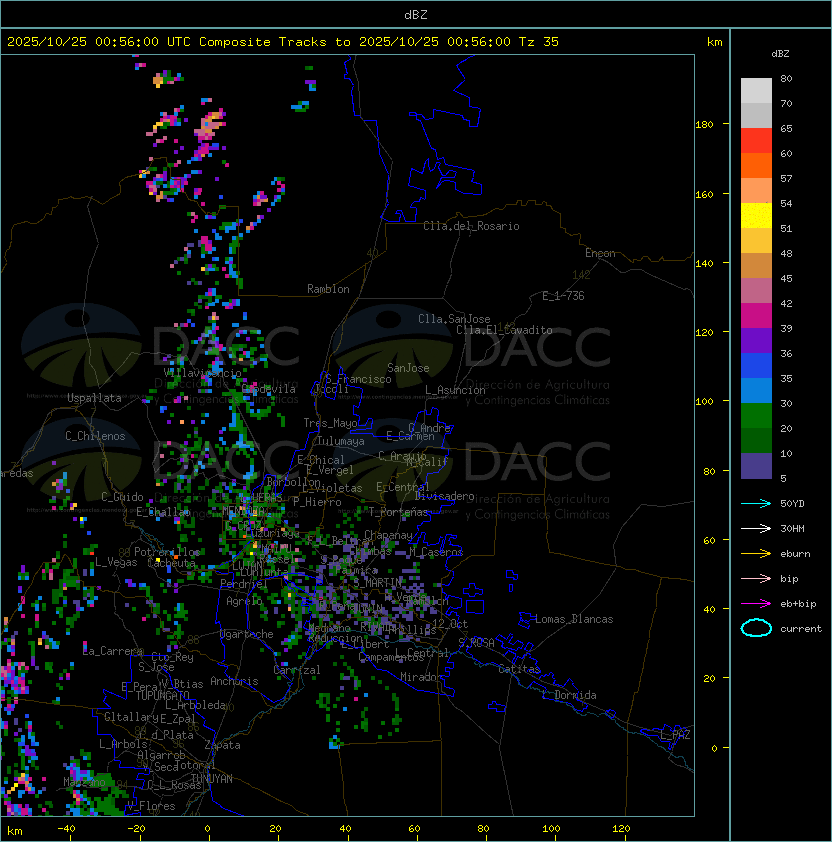Screen dimensions: 832x842
Task: Click the 'Clla.SanJose' map label
Action: [x=454, y=319]
